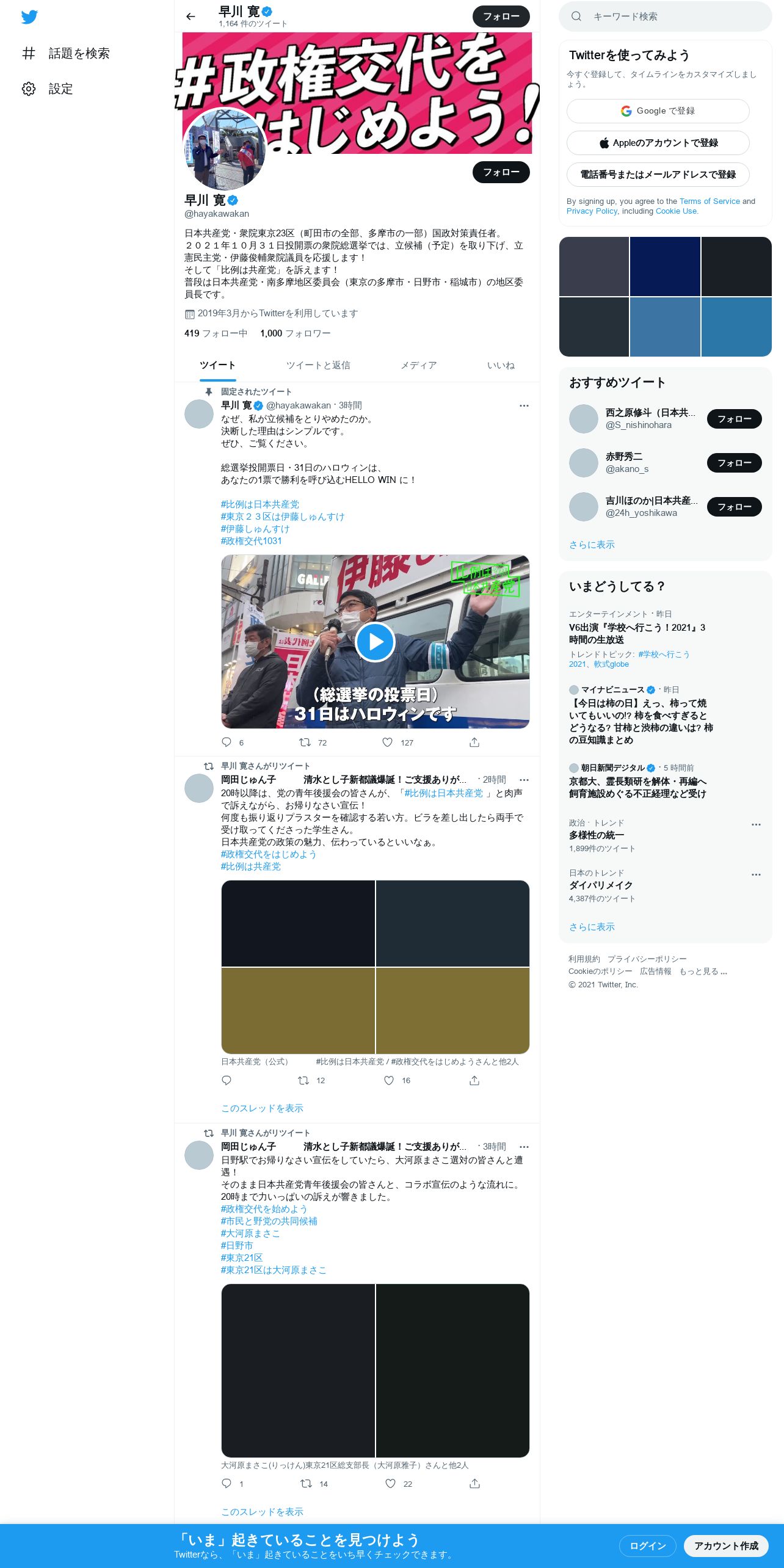Retweet the tweet showing 14 retweets
The height and width of the screenshot is (1568, 784).
(x=306, y=1483)
